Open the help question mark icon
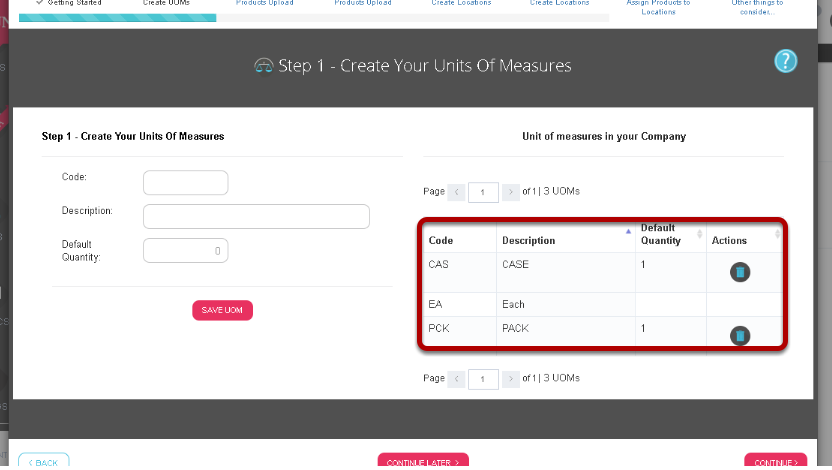Screen dimensions: 832x470 785,62
